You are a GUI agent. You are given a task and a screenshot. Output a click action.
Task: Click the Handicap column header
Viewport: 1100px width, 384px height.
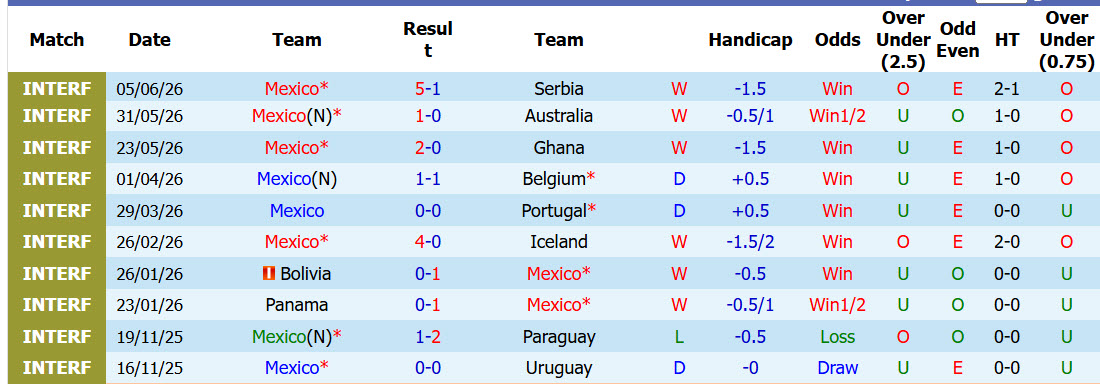[750, 40]
